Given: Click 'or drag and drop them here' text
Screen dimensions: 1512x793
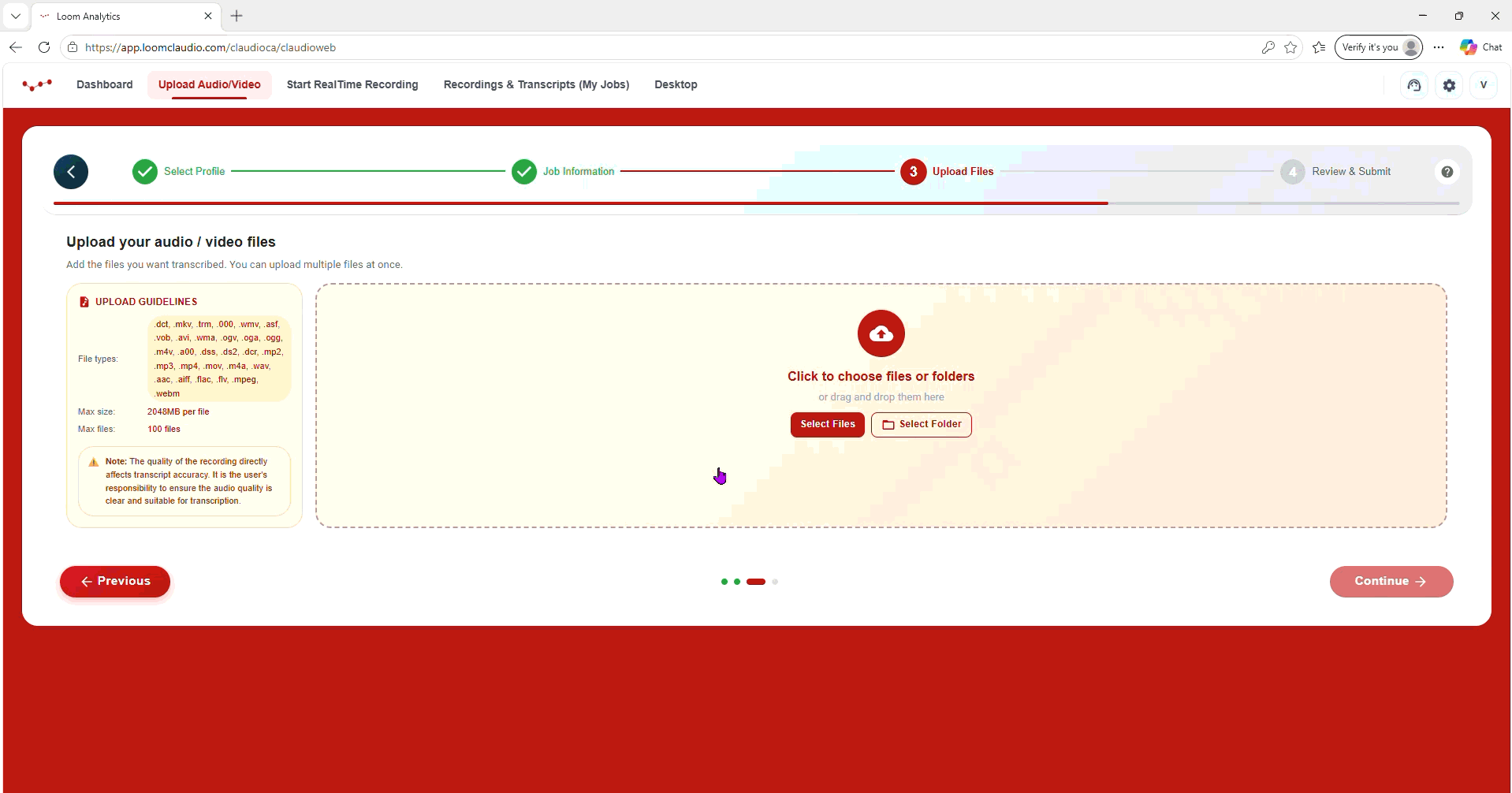Looking at the screenshot, I should coord(881,397).
